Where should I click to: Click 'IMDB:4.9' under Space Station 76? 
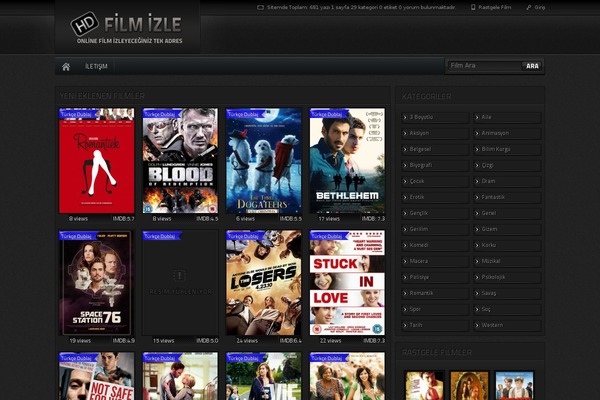(123, 341)
